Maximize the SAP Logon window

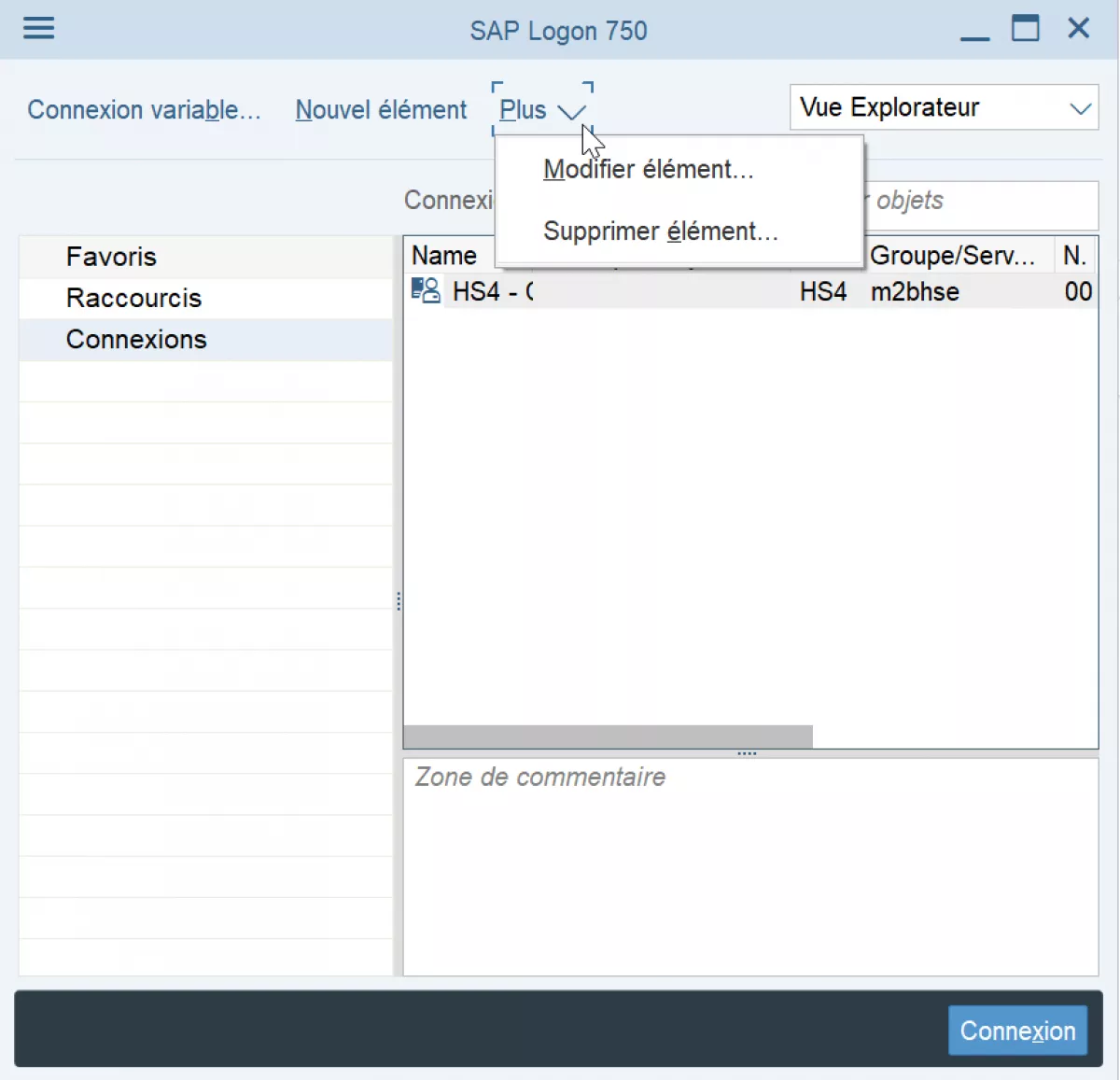coord(1026,28)
